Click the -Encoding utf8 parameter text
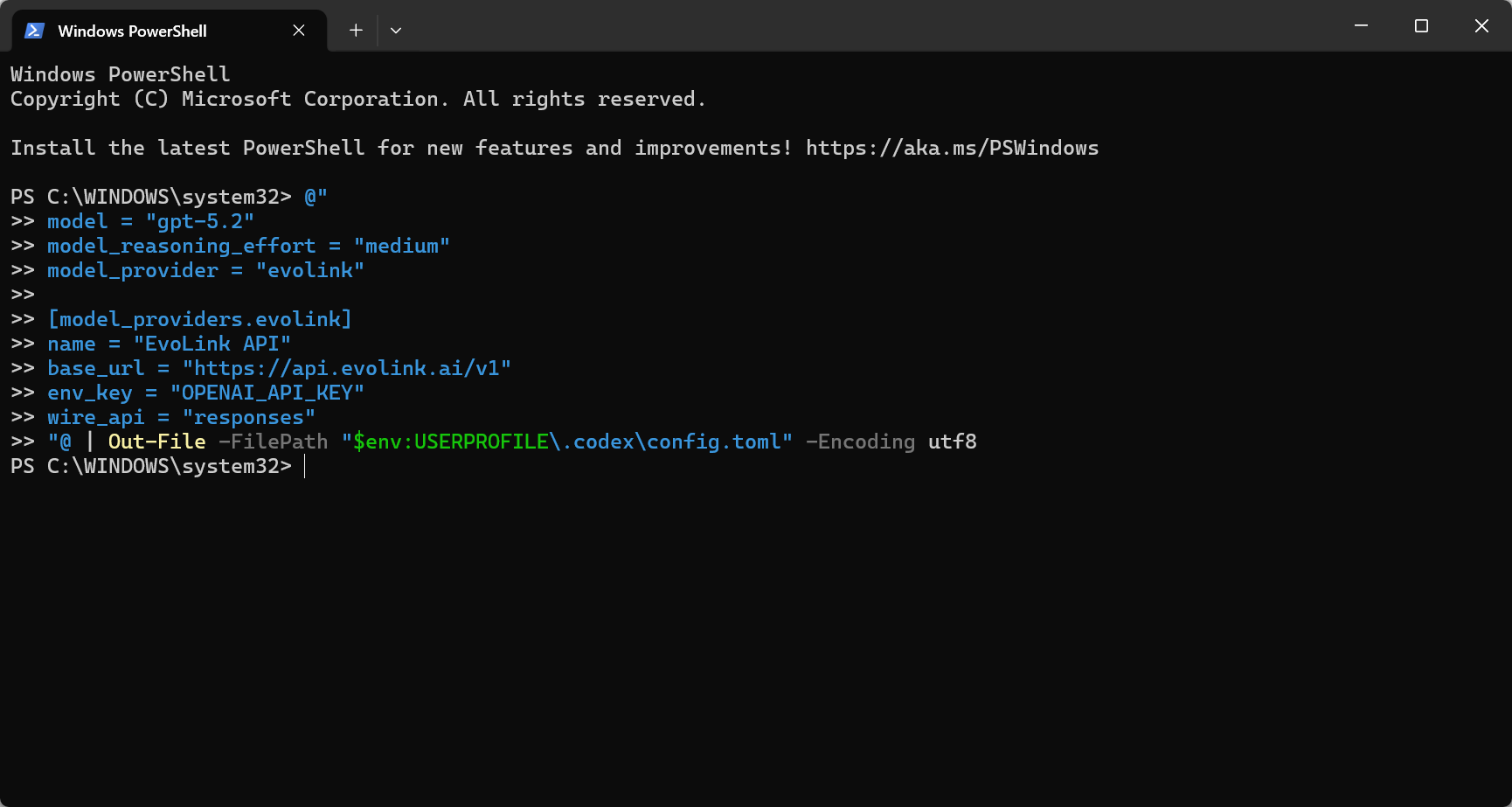 coord(892,442)
